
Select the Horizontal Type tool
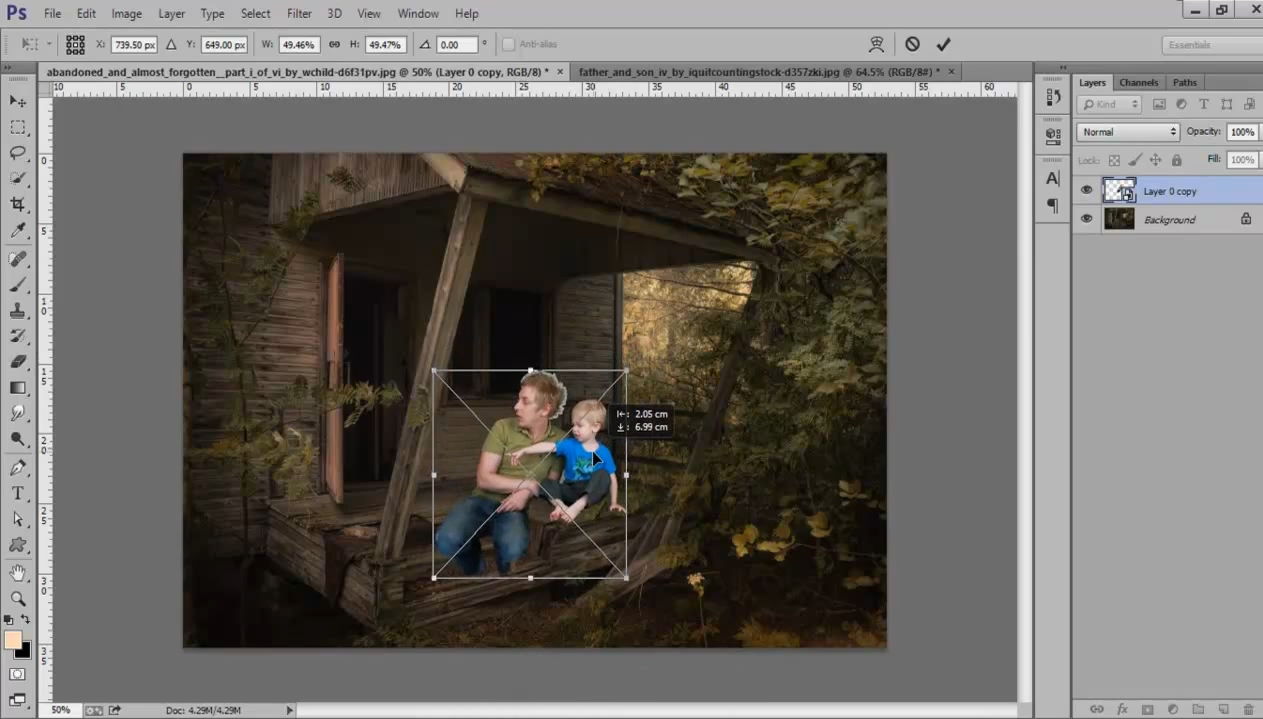(x=18, y=493)
